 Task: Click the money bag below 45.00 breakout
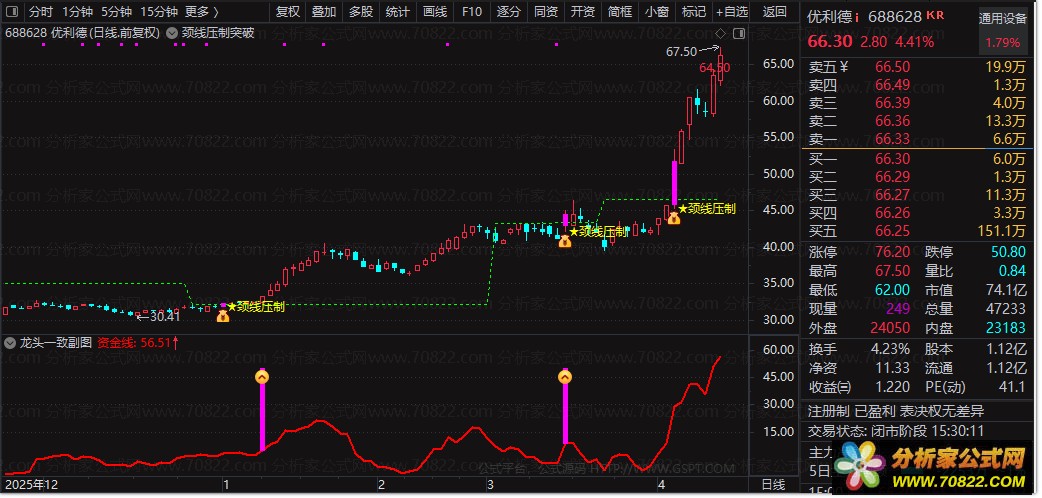click(674, 217)
